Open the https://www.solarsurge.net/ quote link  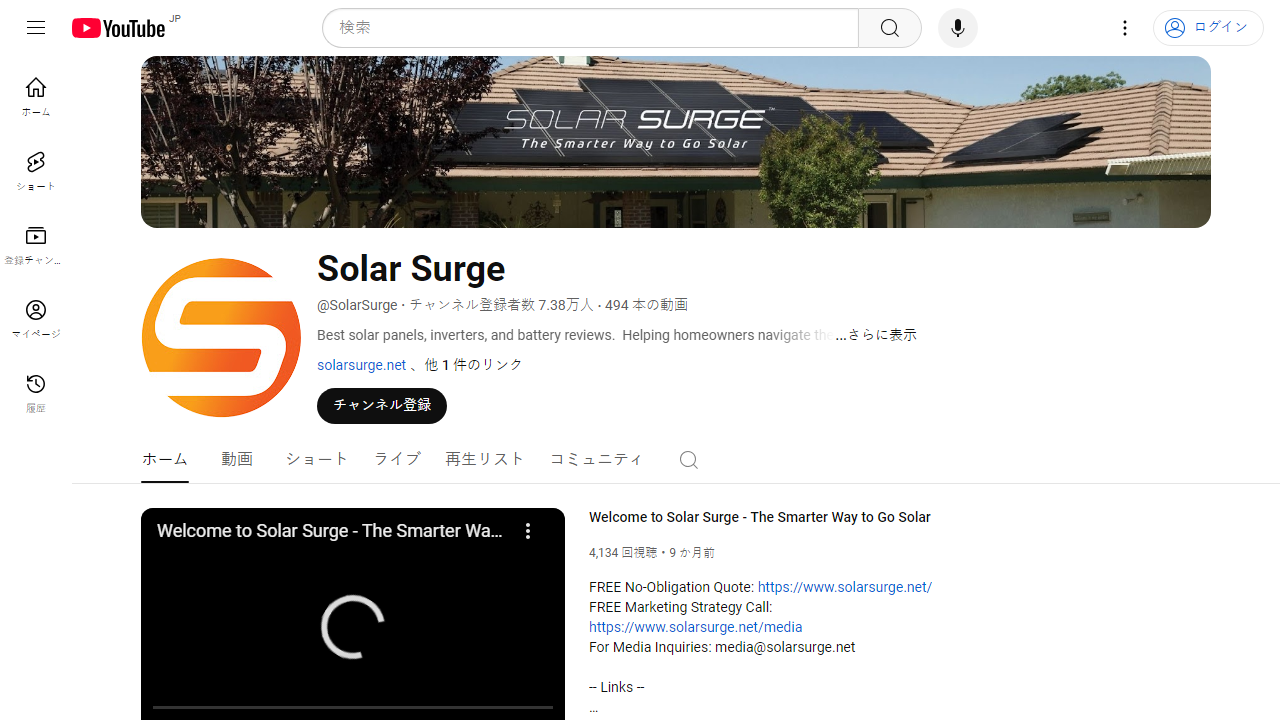pos(845,587)
